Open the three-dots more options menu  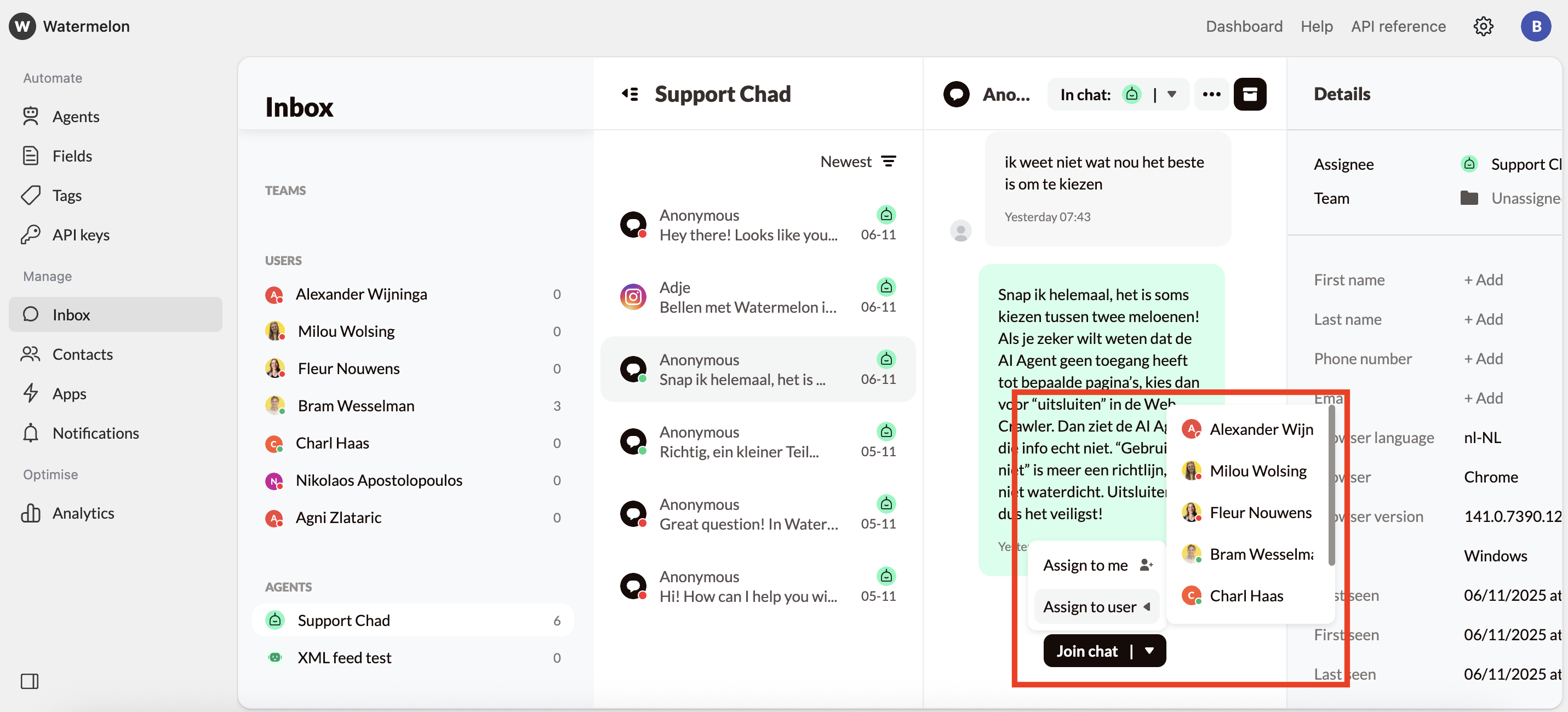pyautogui.click(x=1211, y=94)
